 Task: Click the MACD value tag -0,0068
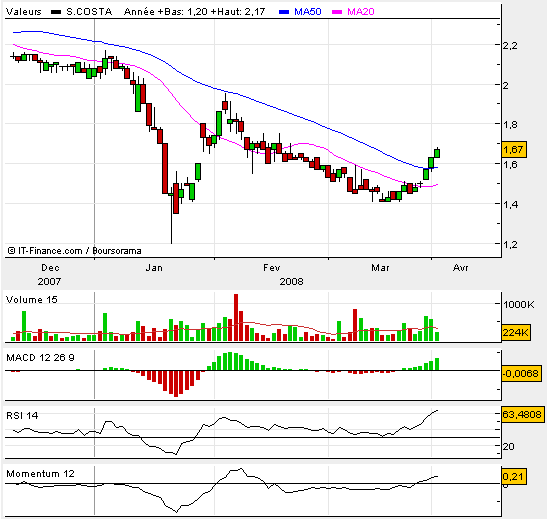pos(521,373)
